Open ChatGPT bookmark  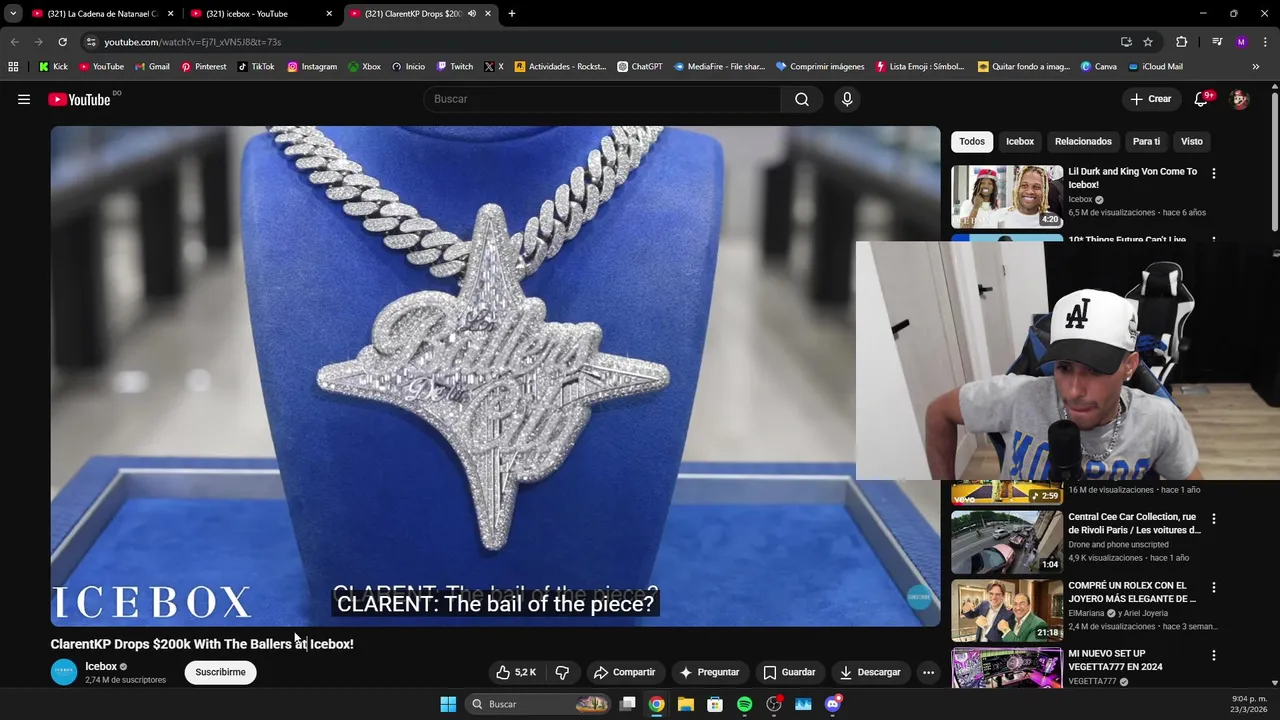point(640,67)
